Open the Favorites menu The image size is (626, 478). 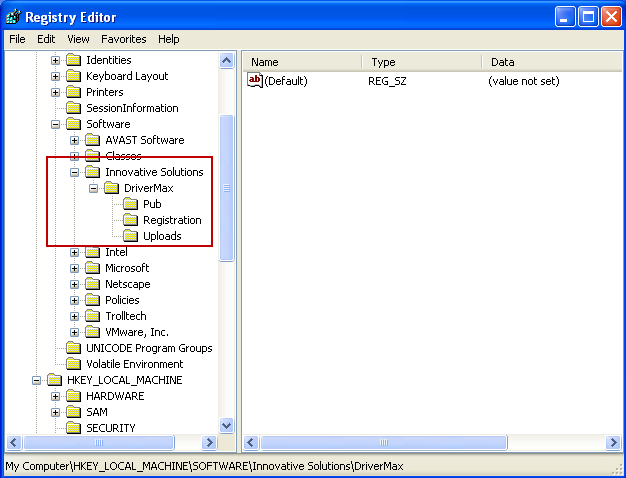coord(124,39)
